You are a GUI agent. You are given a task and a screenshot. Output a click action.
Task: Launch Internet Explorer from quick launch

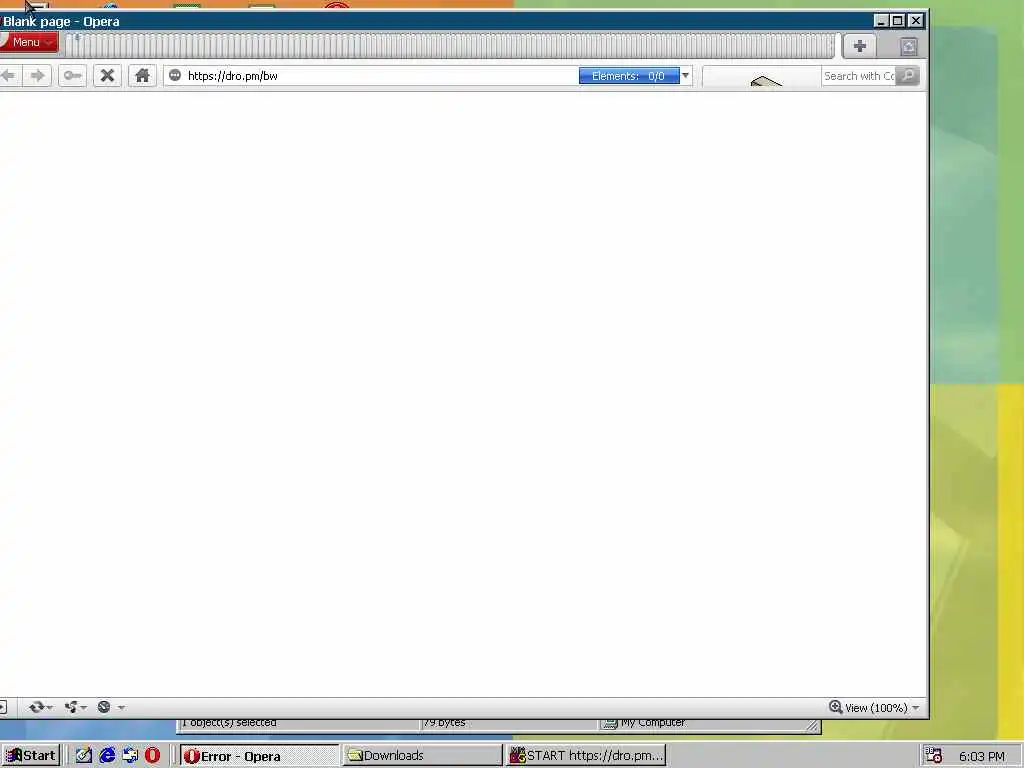(x=107, y=756)
